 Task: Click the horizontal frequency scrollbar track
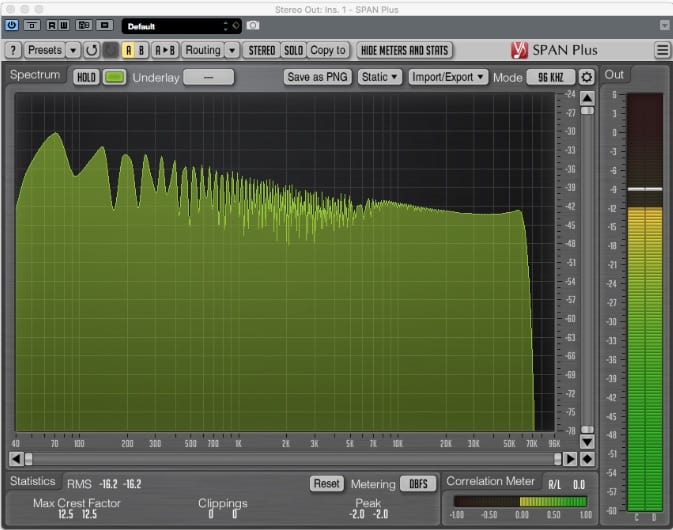[x=290, y=459]
